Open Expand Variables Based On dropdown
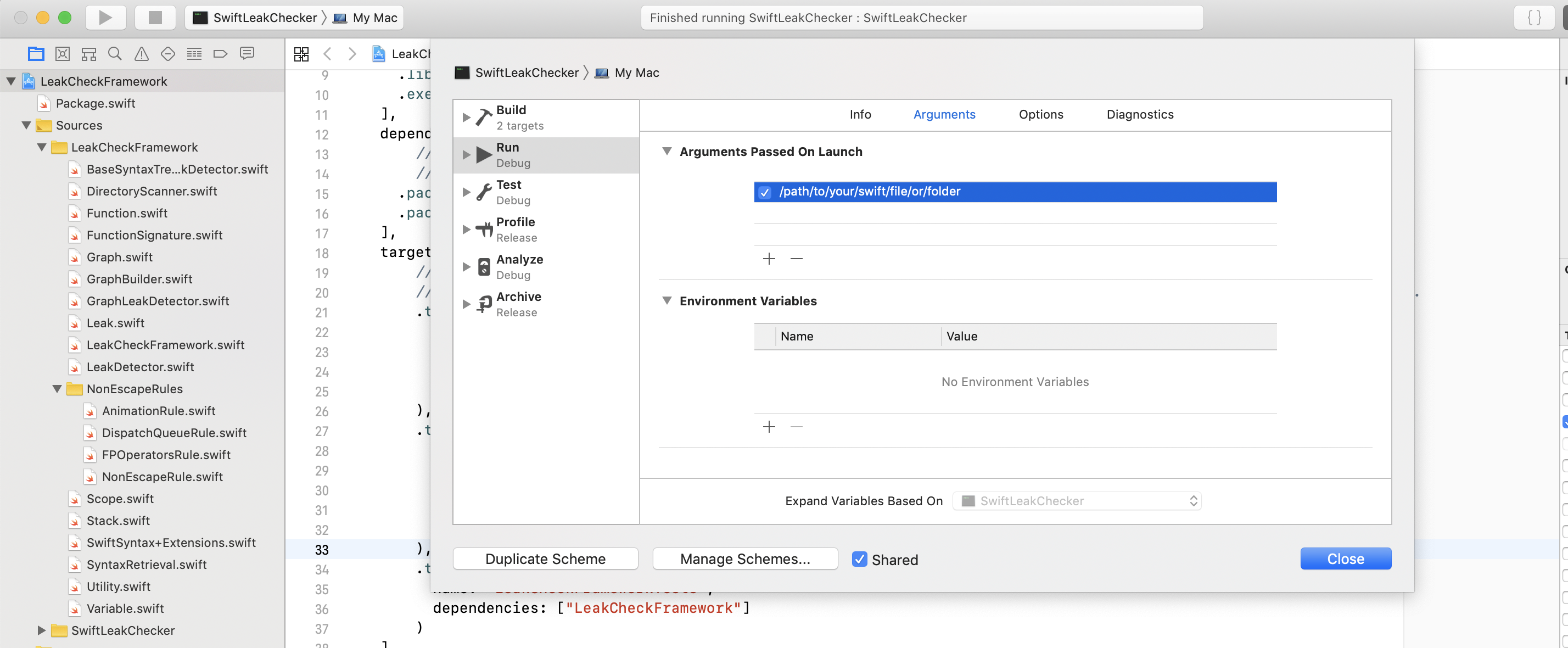The height and width of the screenshot is (648, 1568). tap(1076, 501)
